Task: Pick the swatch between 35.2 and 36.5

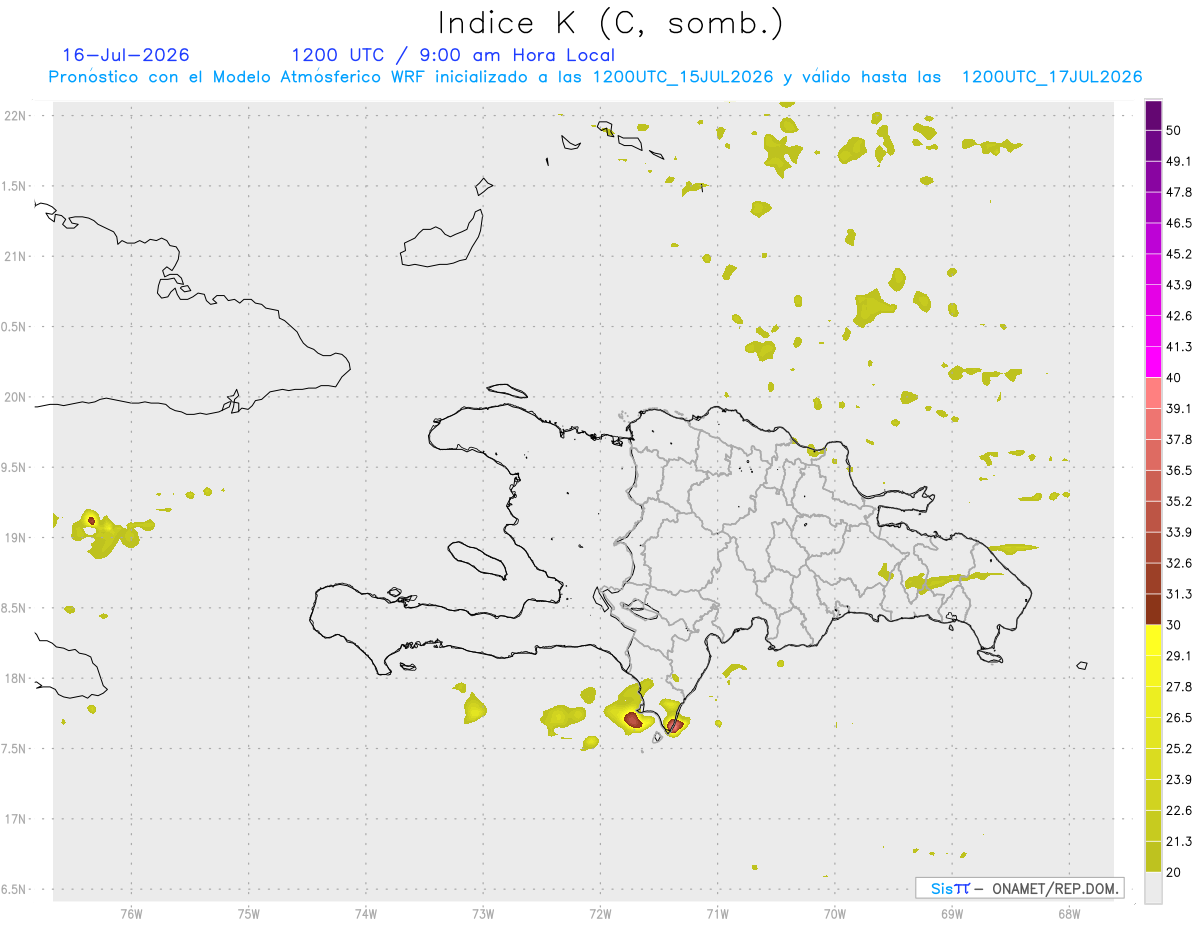Action: pos(1153,486)
